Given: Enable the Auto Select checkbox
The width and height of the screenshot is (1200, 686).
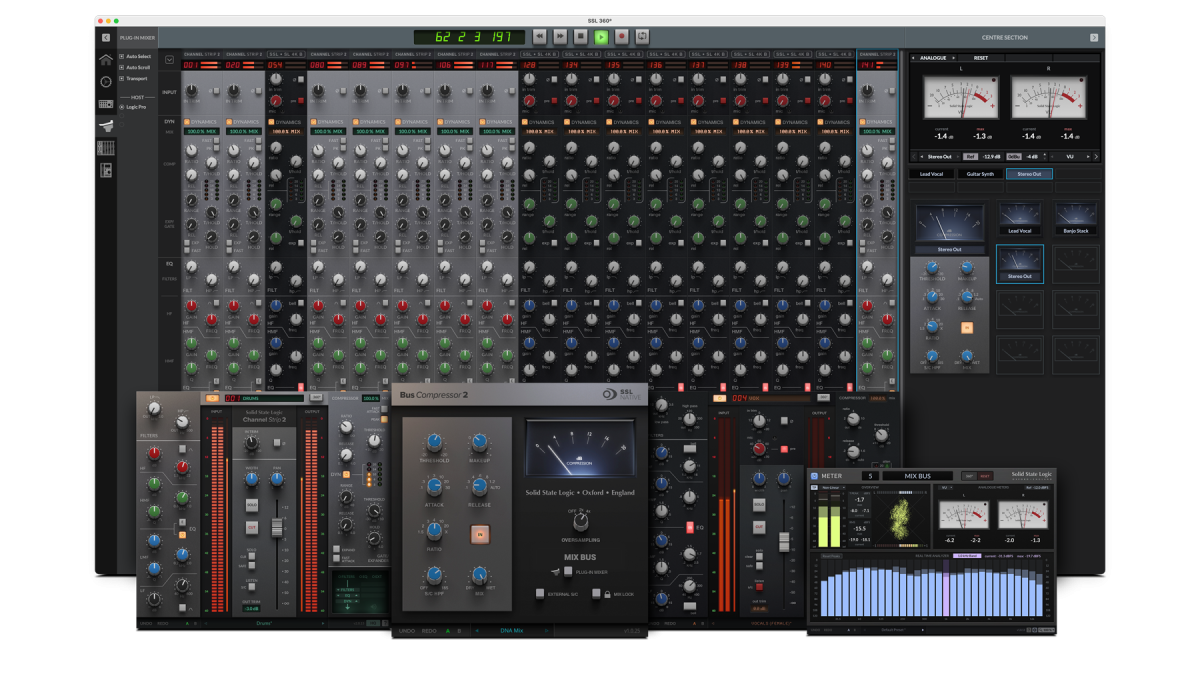Looking at the screenshot, I should [122, 56].
